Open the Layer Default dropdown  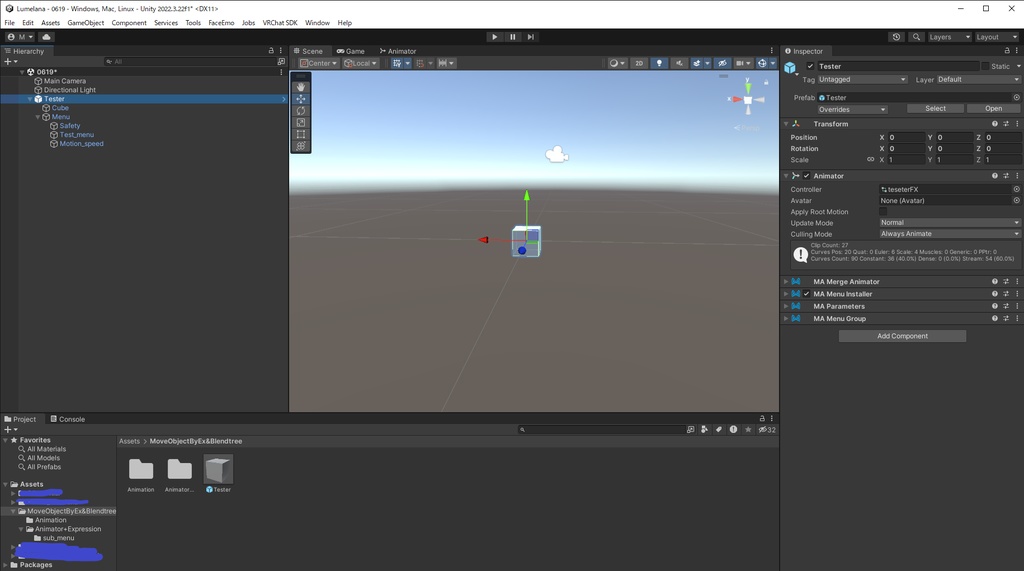pyautogui.click(x=978, y=79)
